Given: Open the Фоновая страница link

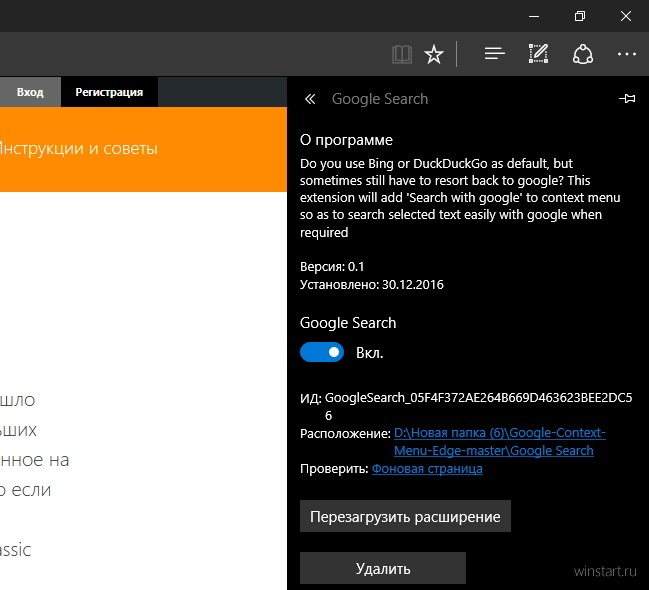Looking at the screenshot, I should point(427,469).
